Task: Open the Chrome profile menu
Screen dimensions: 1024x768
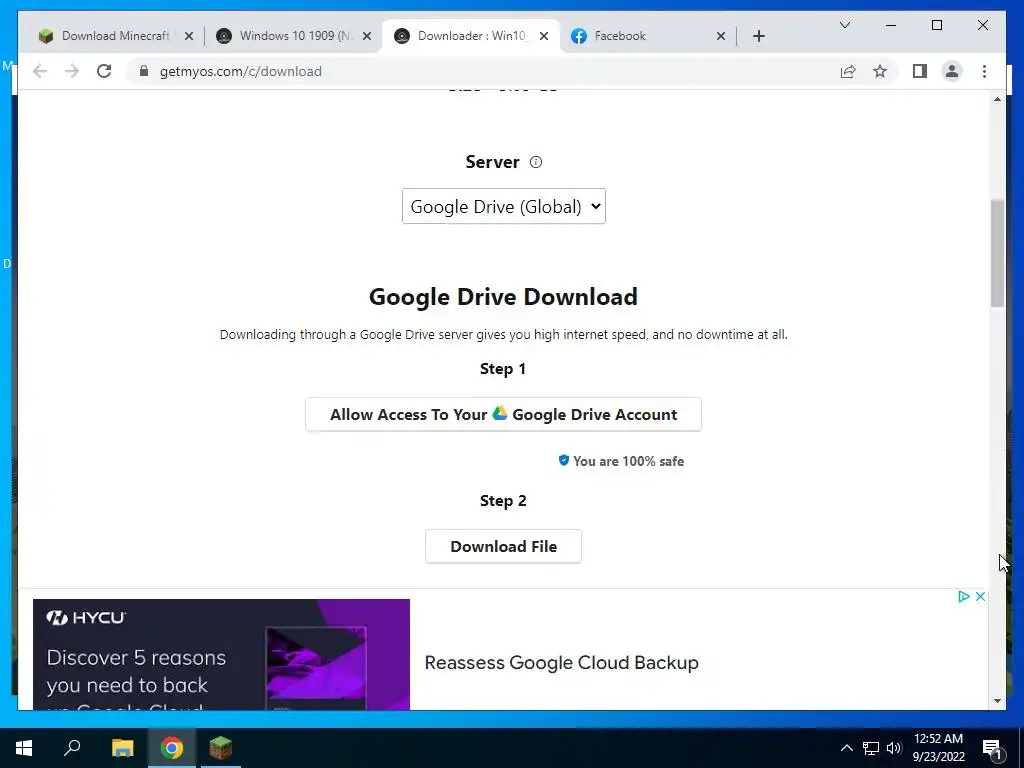Action: (x=952, y=71)
